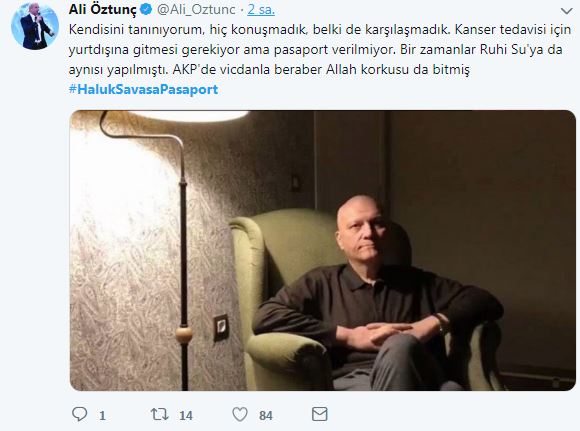Click the Ali Öztunç display name
580x431 pixels.
102,10
